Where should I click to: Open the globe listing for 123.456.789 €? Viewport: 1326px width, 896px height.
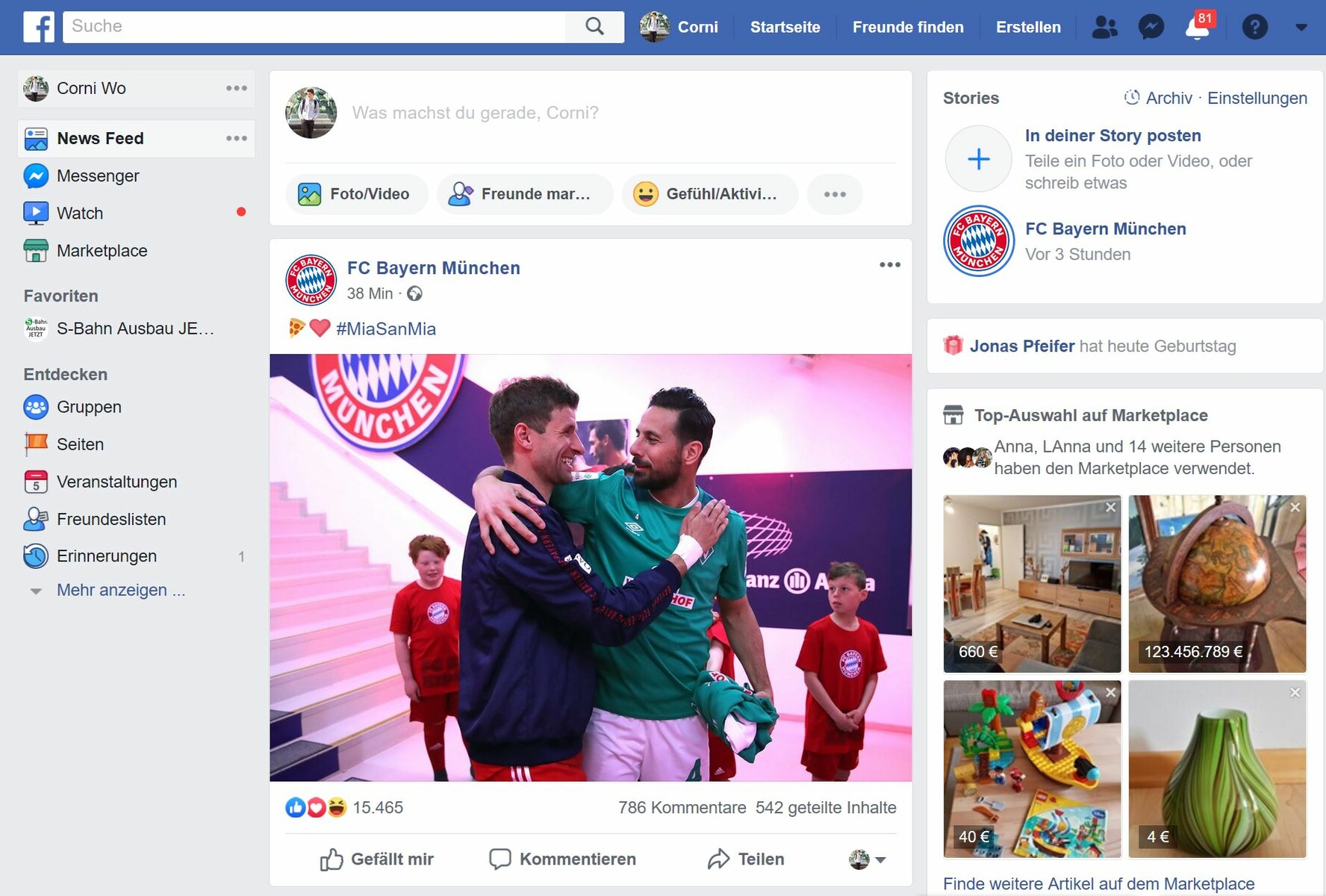tap(1217, 584)
